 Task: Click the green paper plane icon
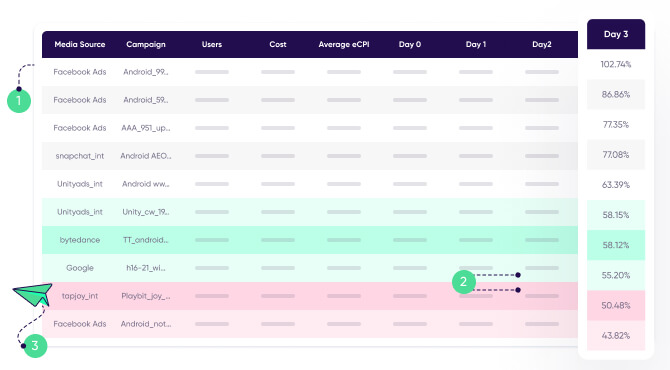33,294
